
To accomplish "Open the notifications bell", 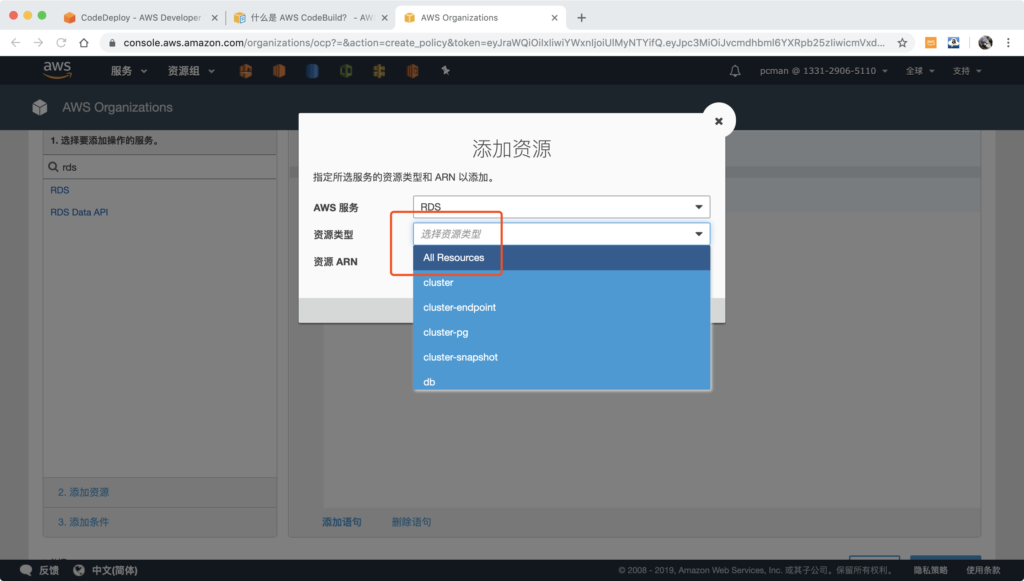I will (x=735, y=71).
